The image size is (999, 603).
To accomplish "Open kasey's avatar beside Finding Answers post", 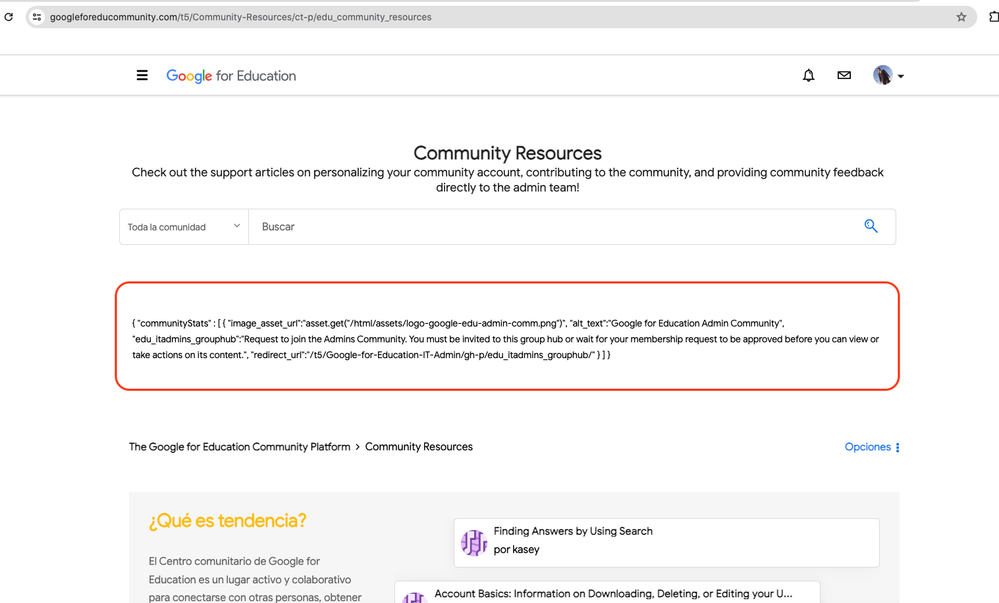I will point(474,543).
